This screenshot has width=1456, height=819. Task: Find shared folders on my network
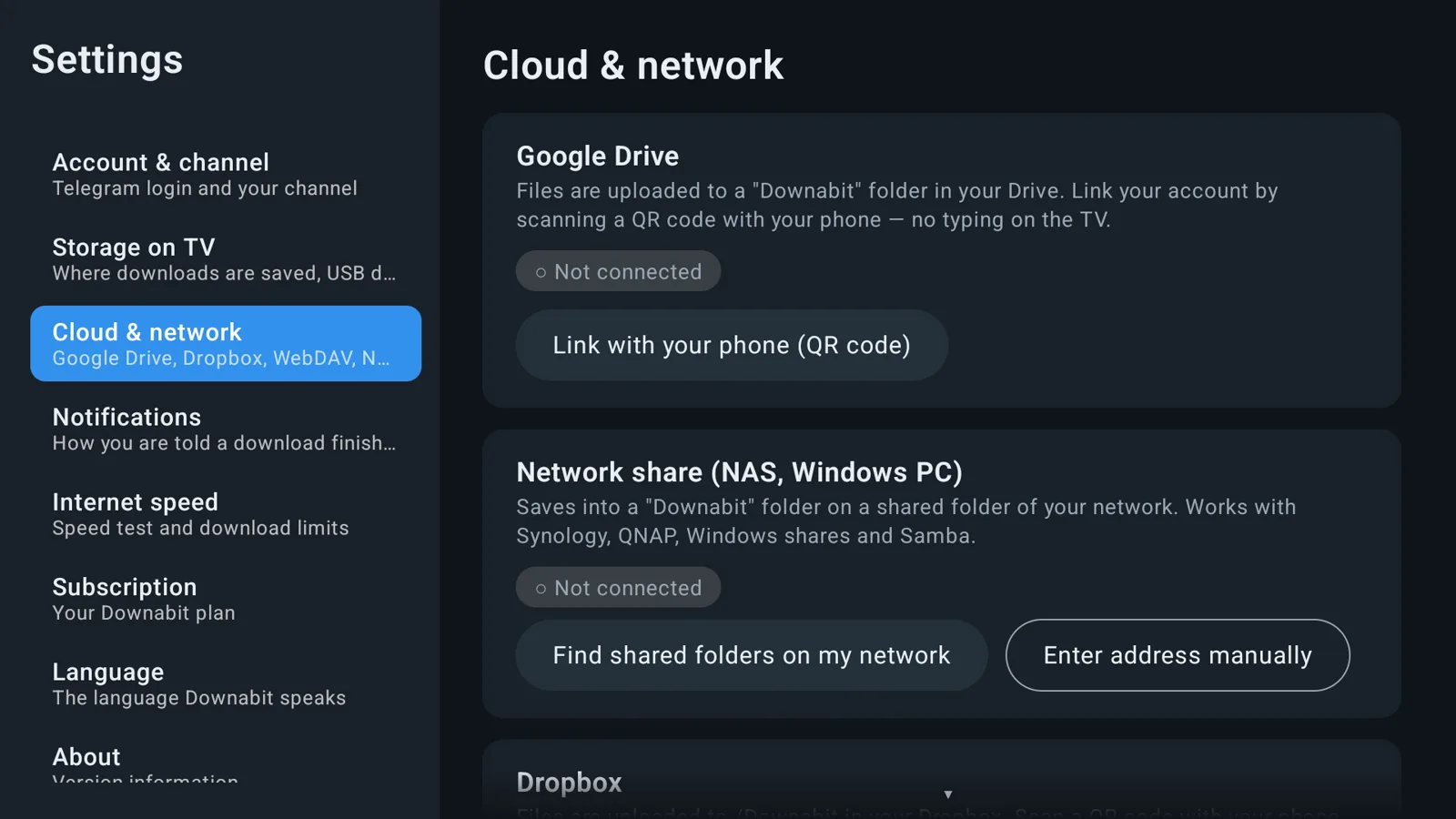[752, 655]
